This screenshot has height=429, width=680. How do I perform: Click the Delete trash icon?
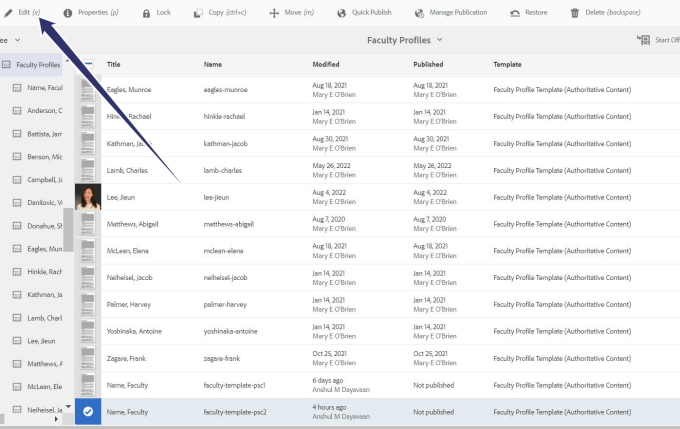[574, 13]
